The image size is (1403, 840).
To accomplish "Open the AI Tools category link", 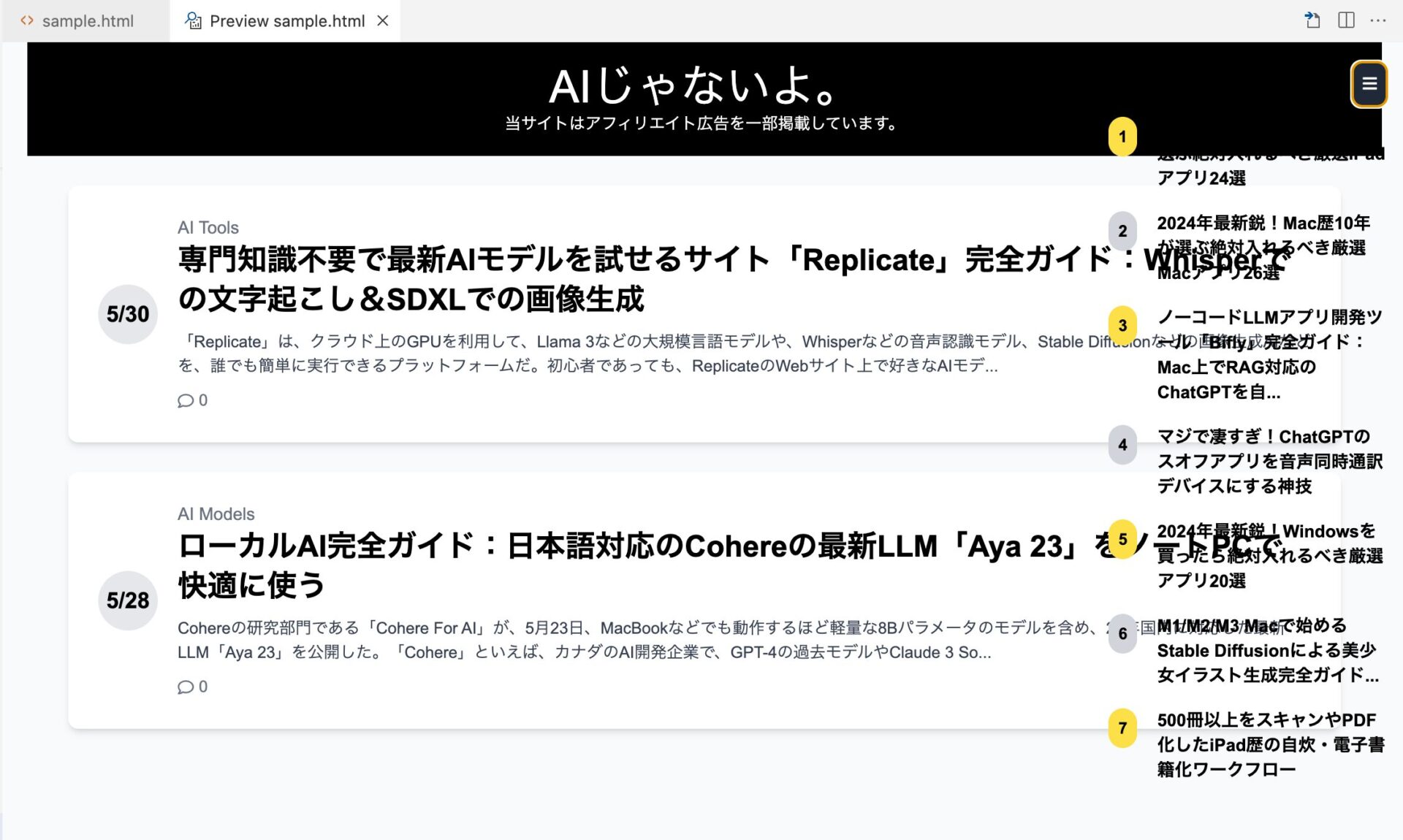I will [208, 228].
